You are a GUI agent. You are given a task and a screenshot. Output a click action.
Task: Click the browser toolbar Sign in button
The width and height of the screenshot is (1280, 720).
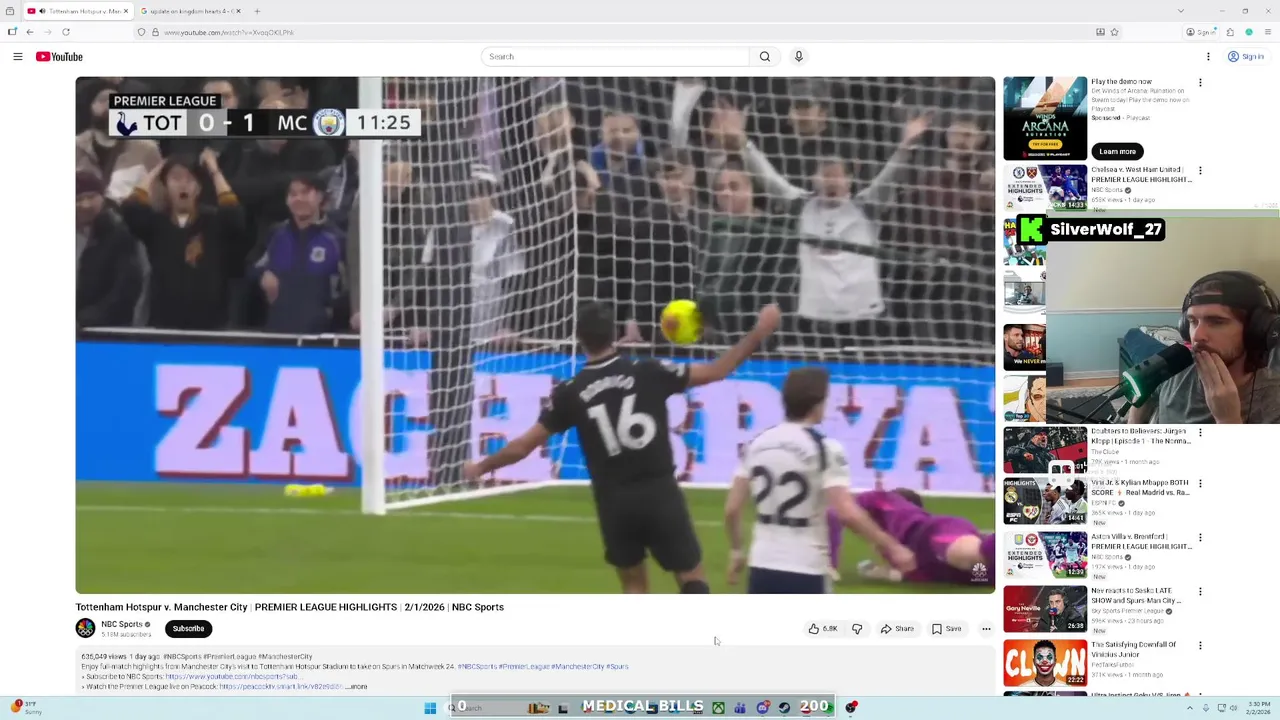(1203, 32)
